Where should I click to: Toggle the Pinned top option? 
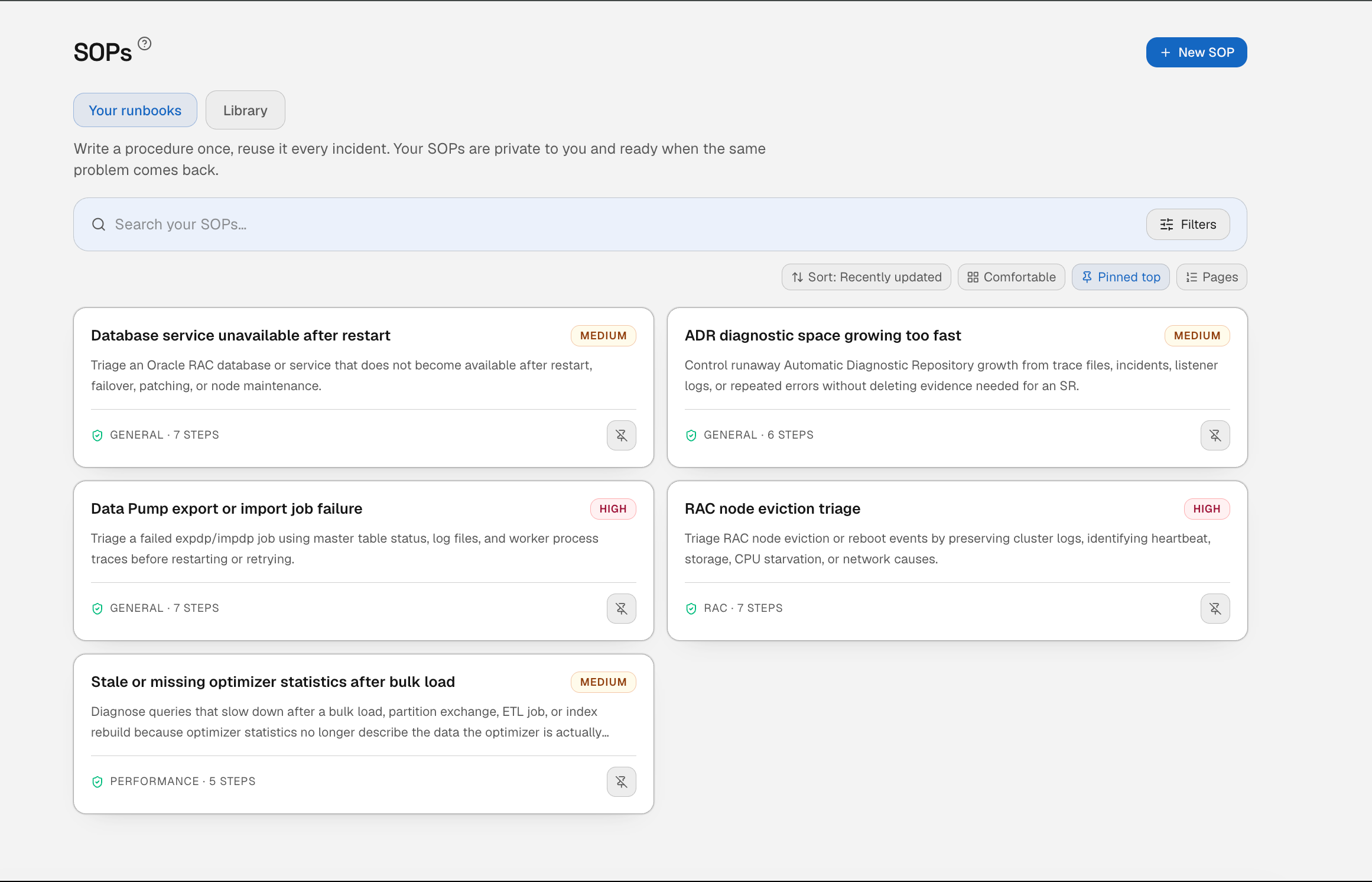(x=1120, y=277)
